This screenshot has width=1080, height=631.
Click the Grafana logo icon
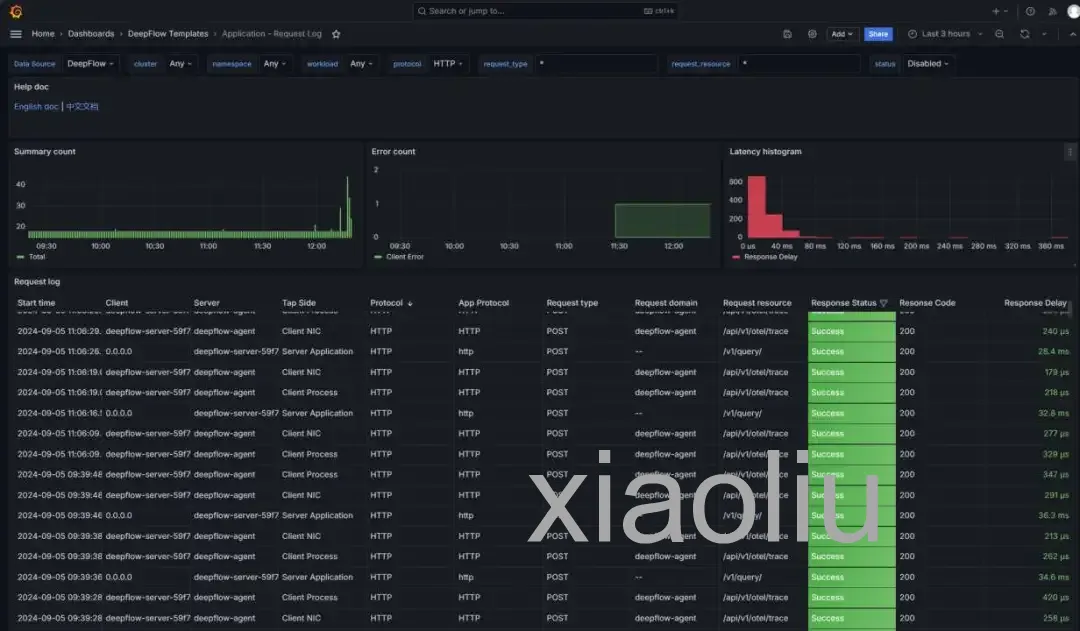click(x=15, y=11)
